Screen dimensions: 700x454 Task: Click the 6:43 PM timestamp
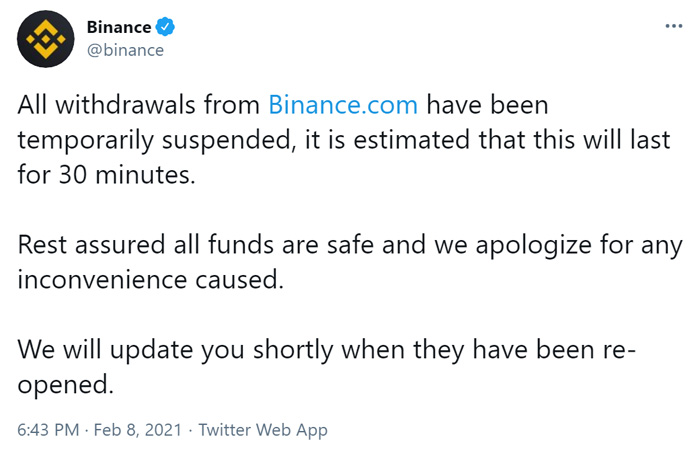[x=45, y=430]
